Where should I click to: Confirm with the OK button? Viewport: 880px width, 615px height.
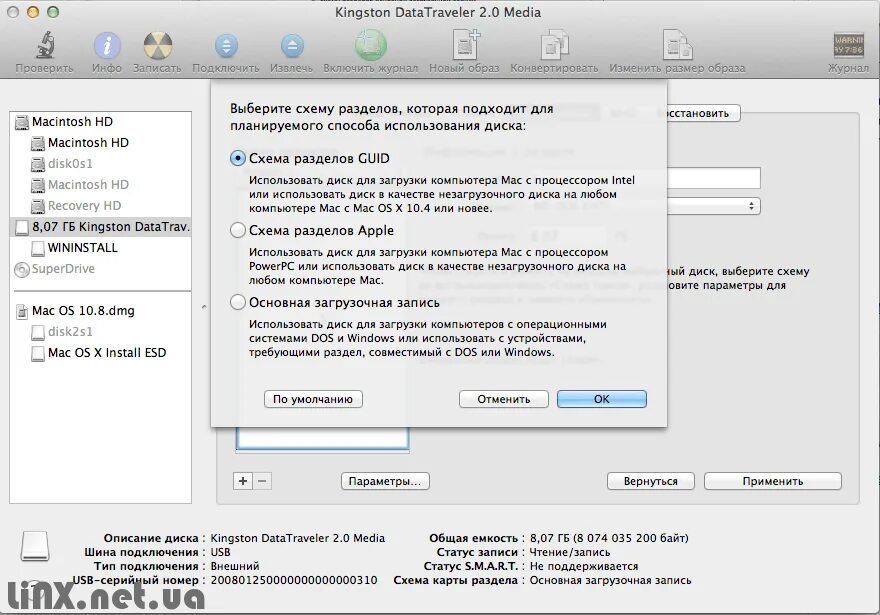[602, 399]
